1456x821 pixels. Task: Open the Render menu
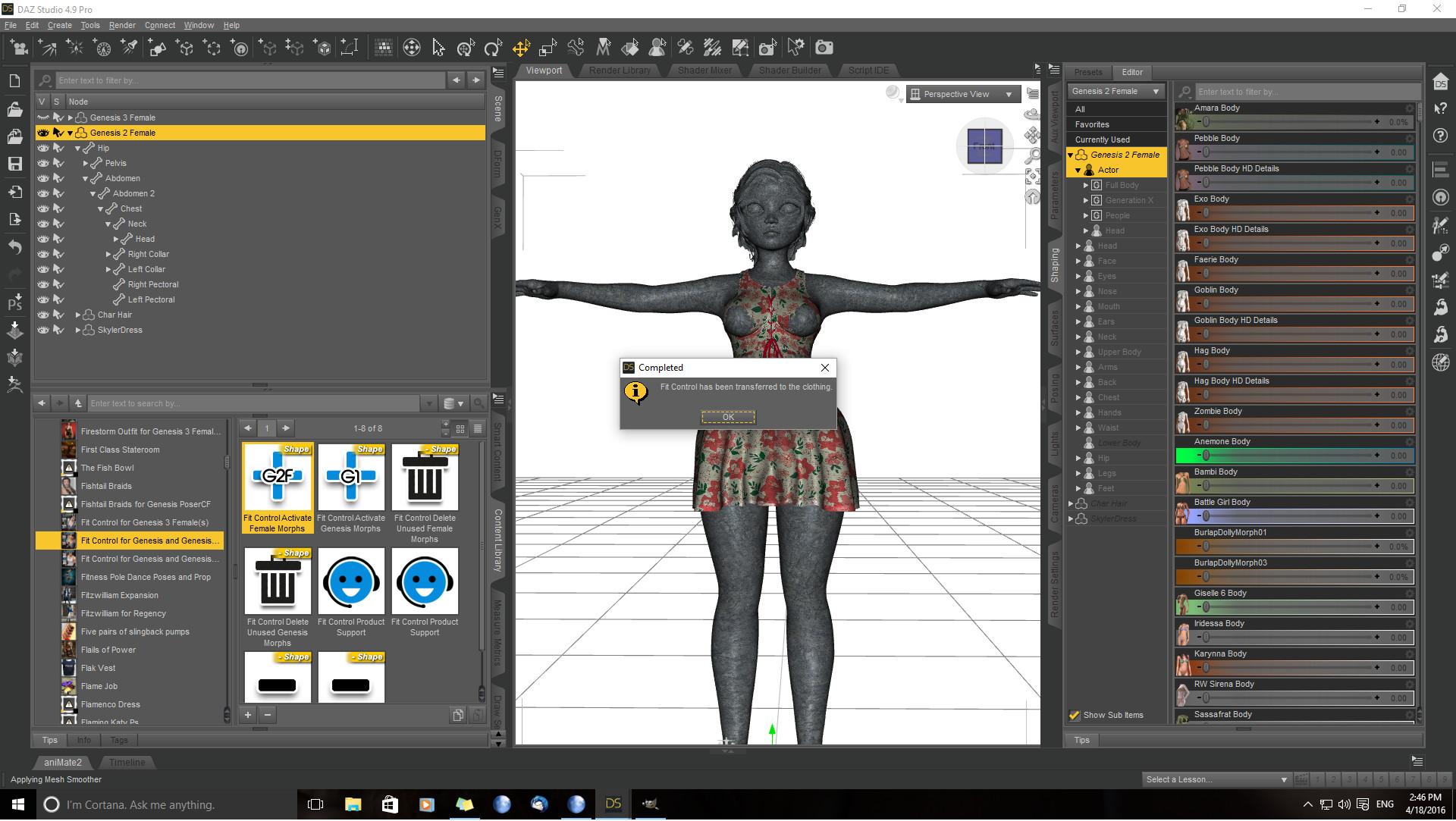point(122,25)
